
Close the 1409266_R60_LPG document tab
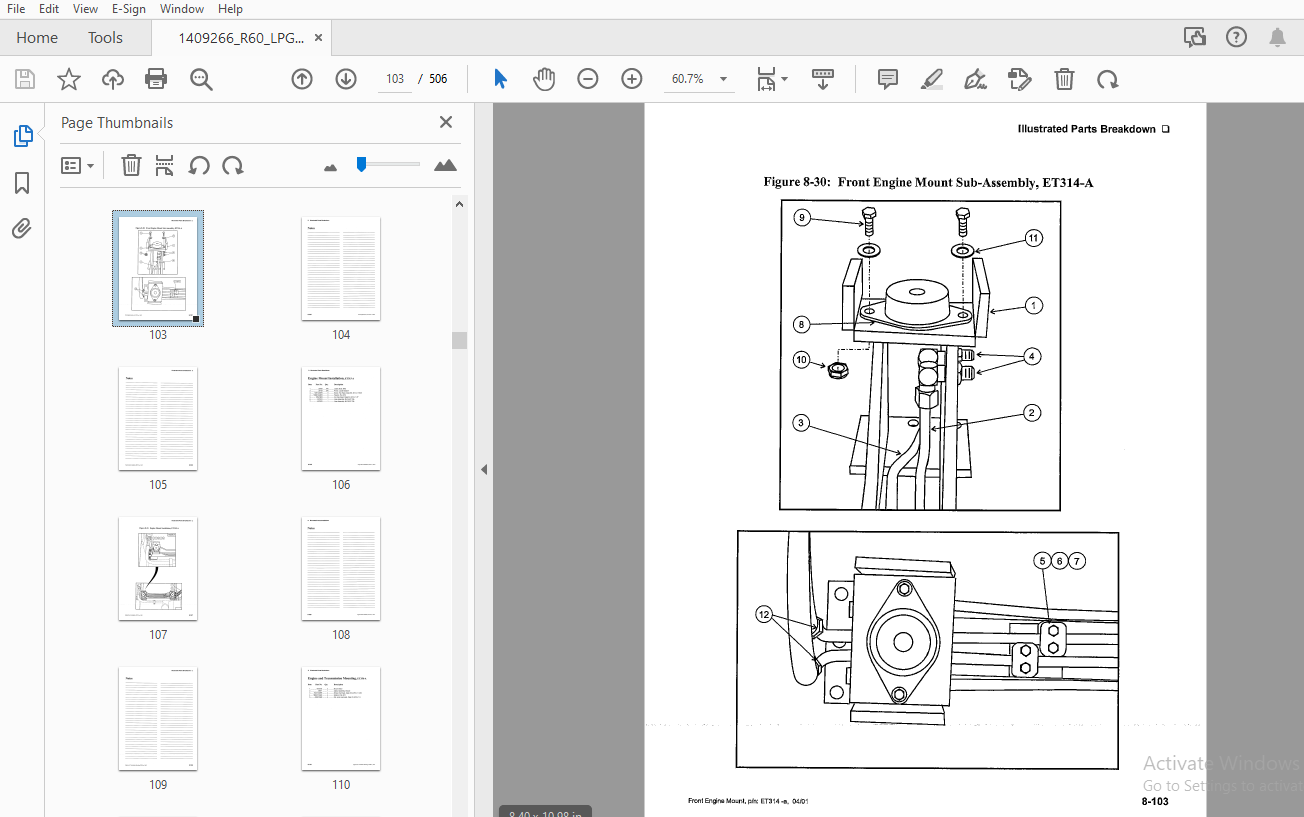coord(318,38)
